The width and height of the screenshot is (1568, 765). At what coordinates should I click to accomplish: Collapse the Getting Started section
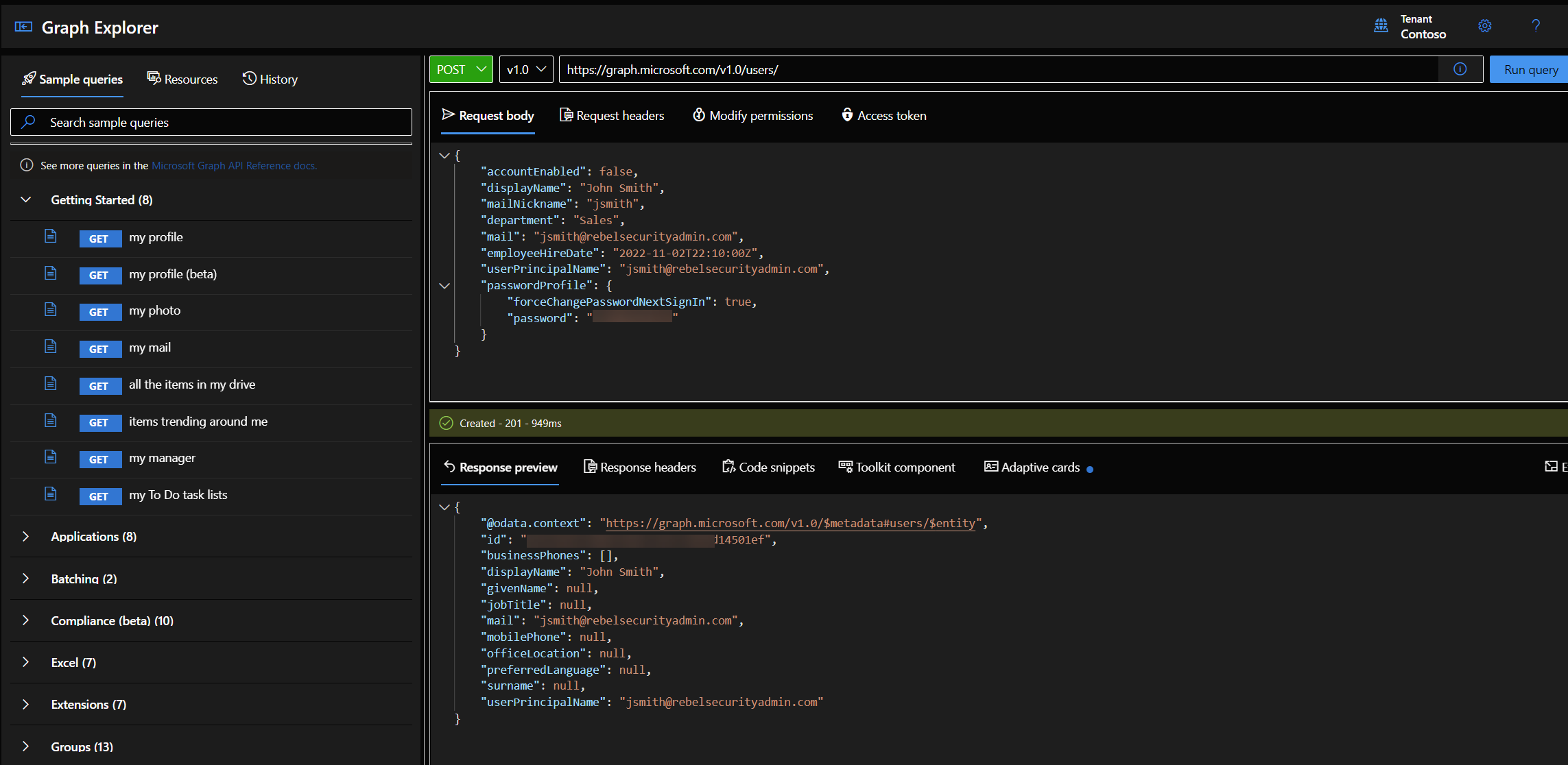pyautogui.click(x=26, y=199)
